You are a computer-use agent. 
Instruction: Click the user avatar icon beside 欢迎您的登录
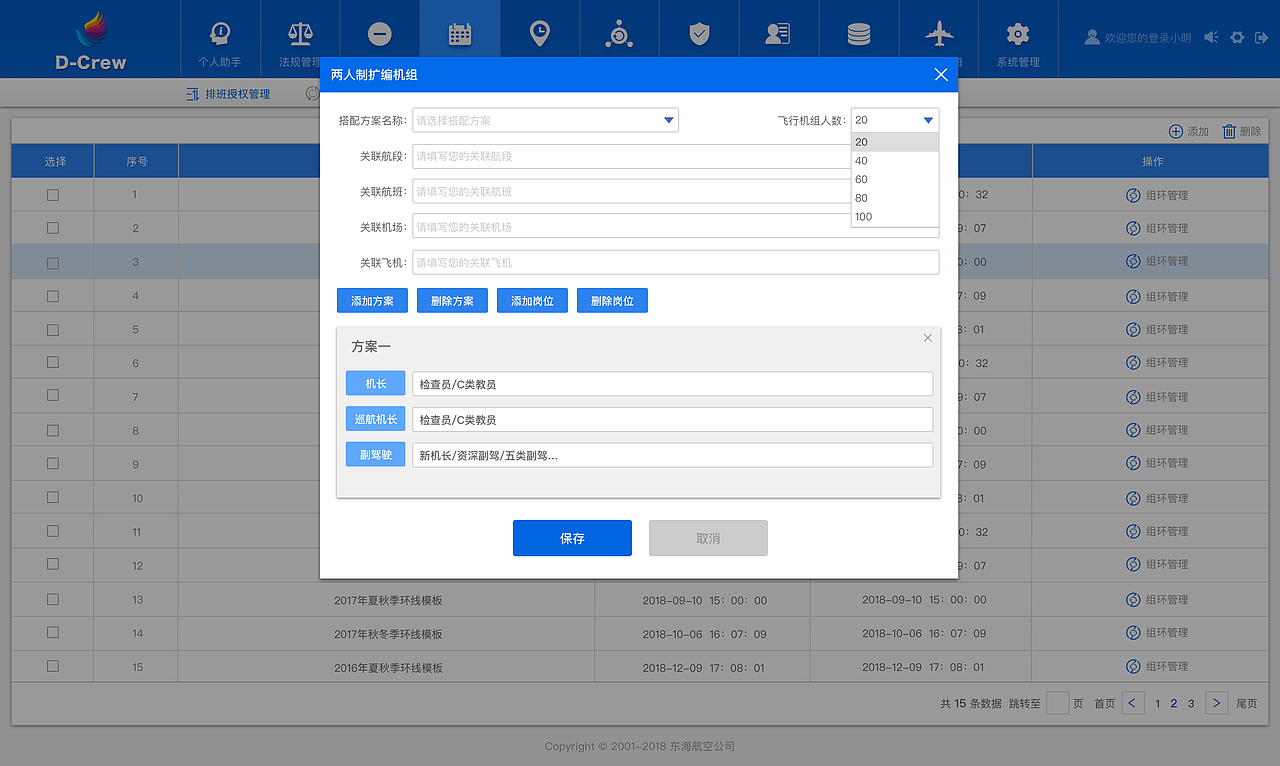click(1092, 37)
